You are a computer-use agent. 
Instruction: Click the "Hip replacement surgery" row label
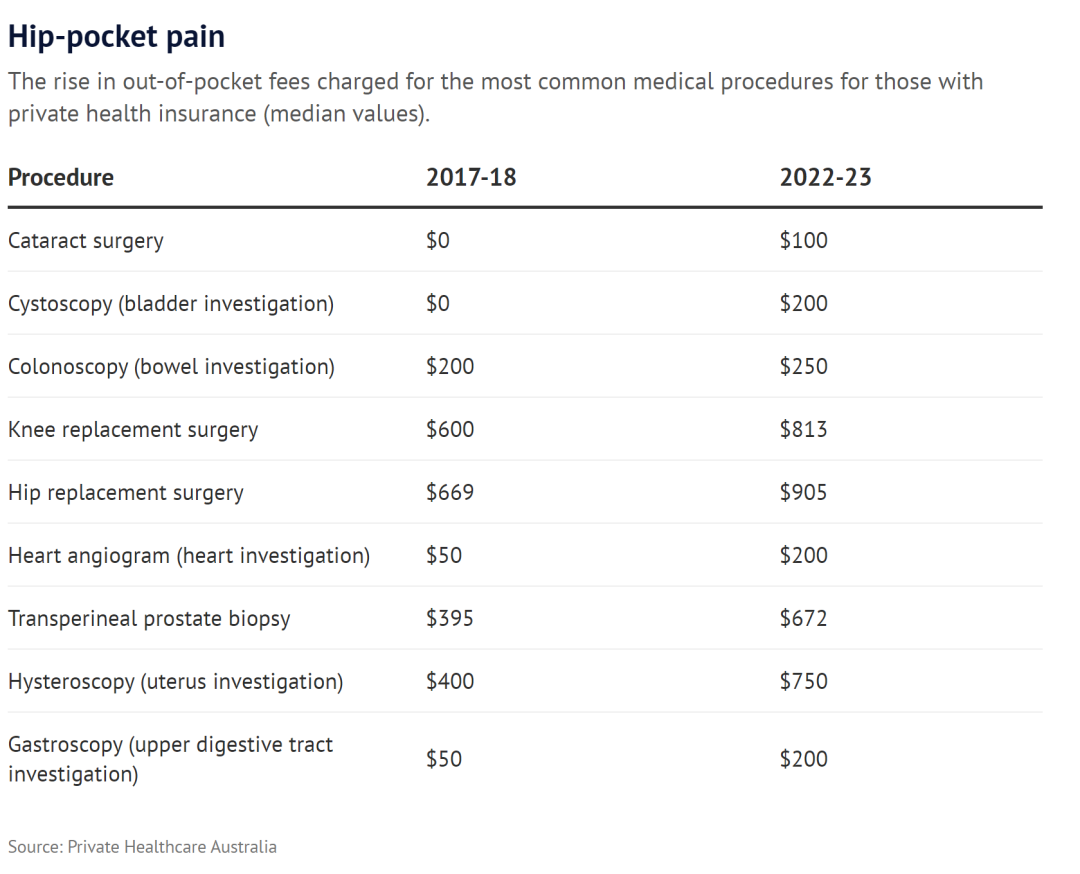[x=126, y=493]
